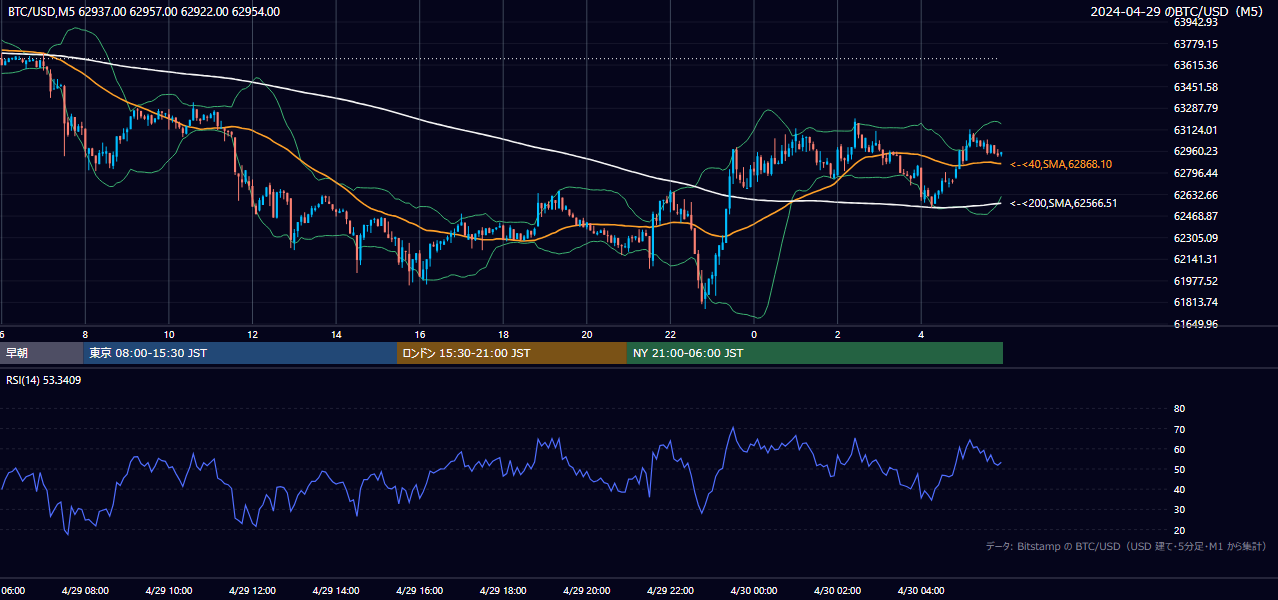Click the ロンドン 15:30-21:00 JST session bar

[x=512, y=353]
